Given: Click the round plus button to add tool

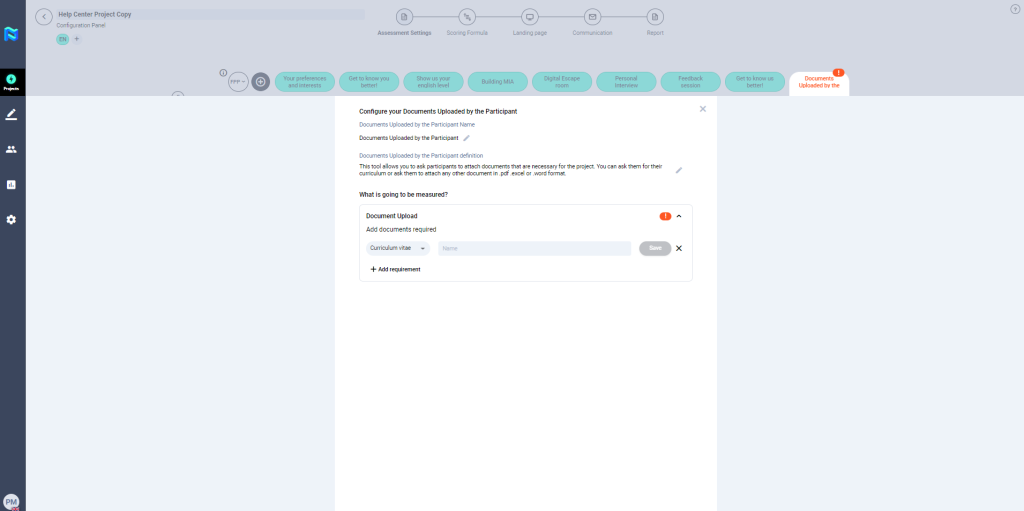Looking at the screenshot, I should [x=261, y=82].
